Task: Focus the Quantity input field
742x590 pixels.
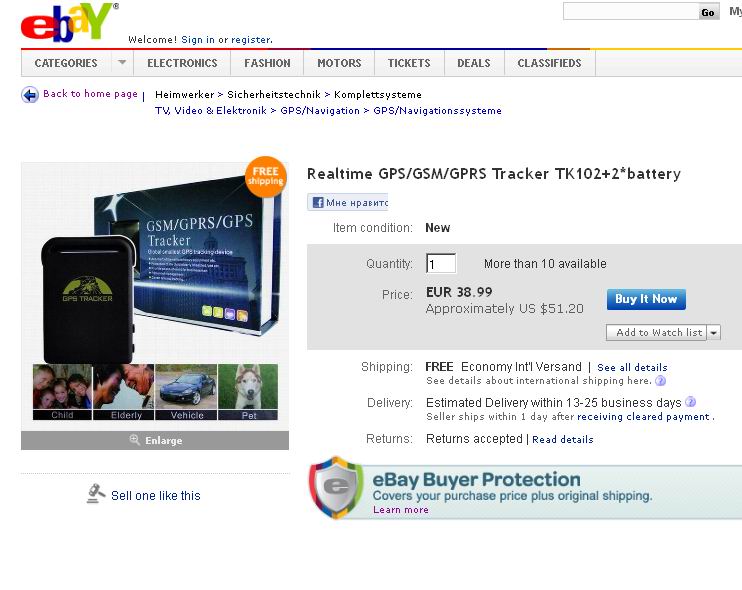Action: 441,264
